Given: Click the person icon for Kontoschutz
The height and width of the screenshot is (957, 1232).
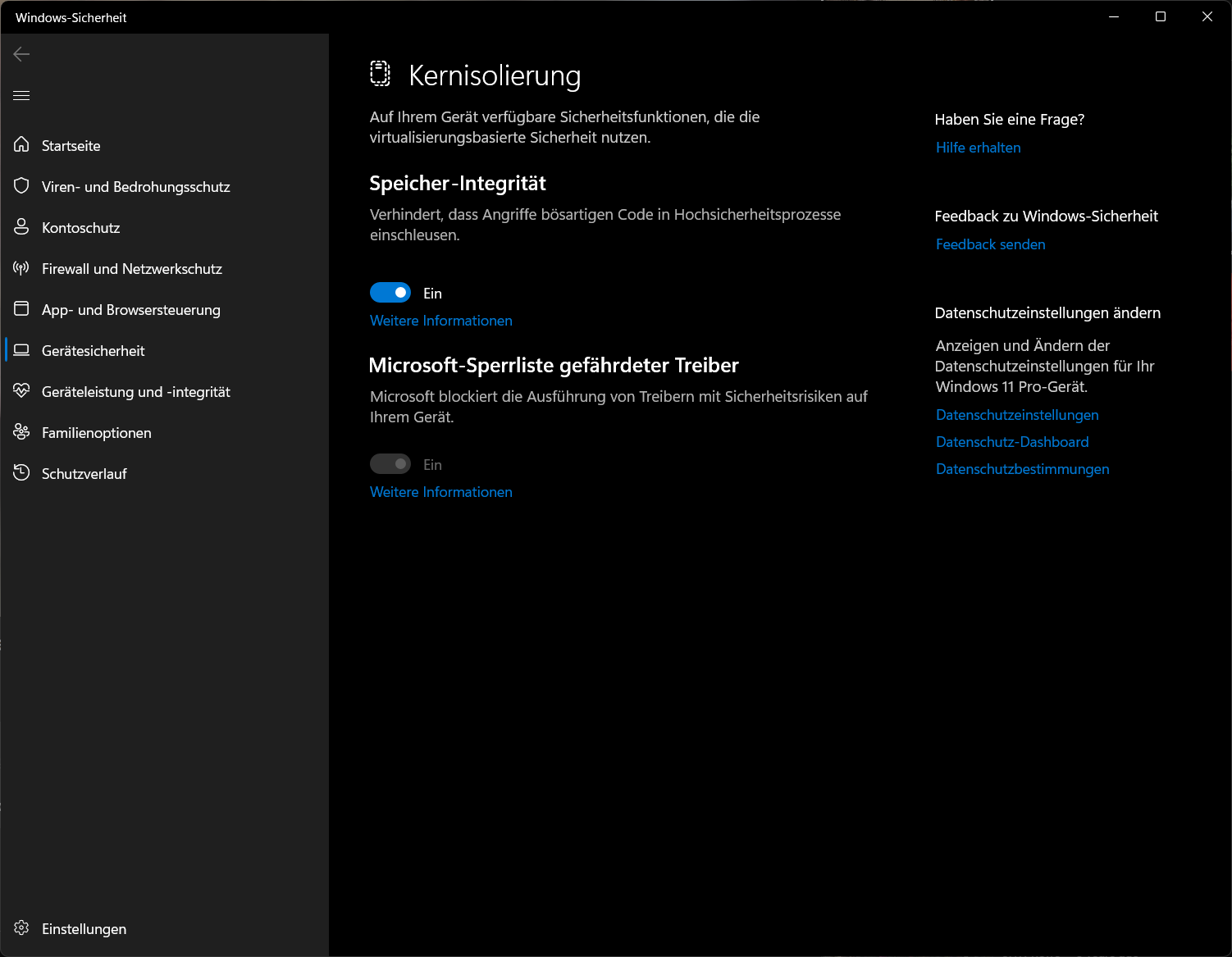Looking at the screenshot, I should (x=21, y=227).
